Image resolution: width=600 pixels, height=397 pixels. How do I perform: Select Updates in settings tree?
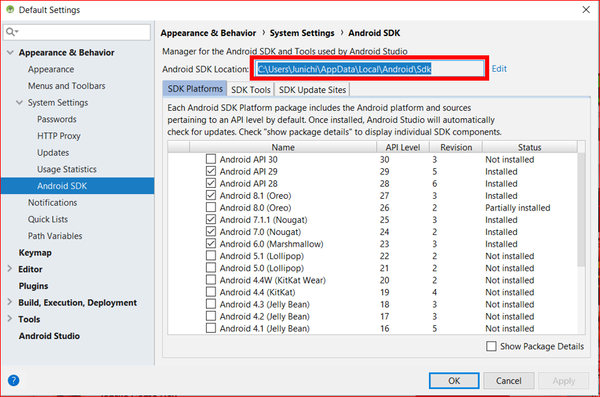(x=53, y=152)
